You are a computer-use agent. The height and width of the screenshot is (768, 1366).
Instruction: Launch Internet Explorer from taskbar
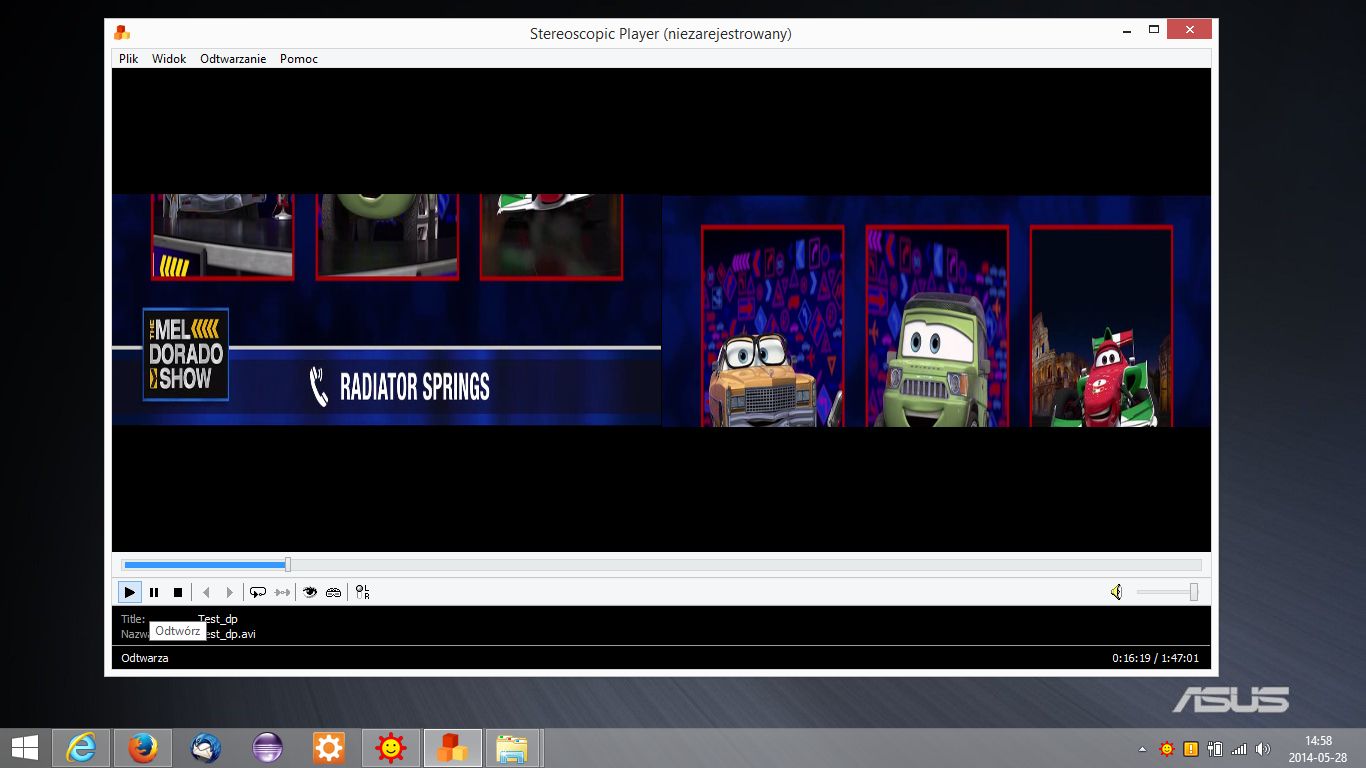pos(81,747)
